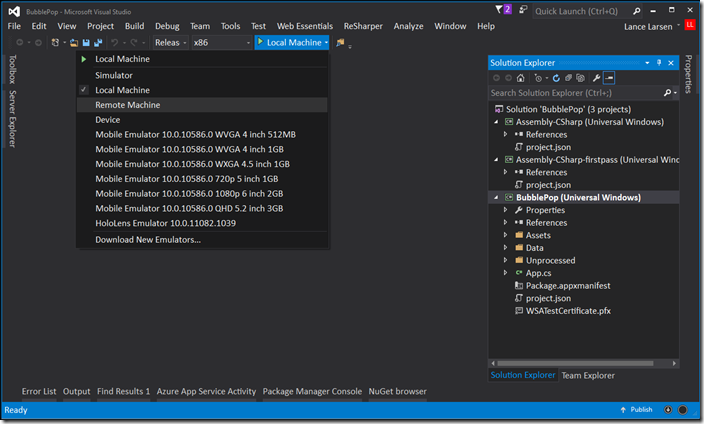This screenshot has height=424, width=704.
Task: Open the Error List tab
Action: (39, 391)
